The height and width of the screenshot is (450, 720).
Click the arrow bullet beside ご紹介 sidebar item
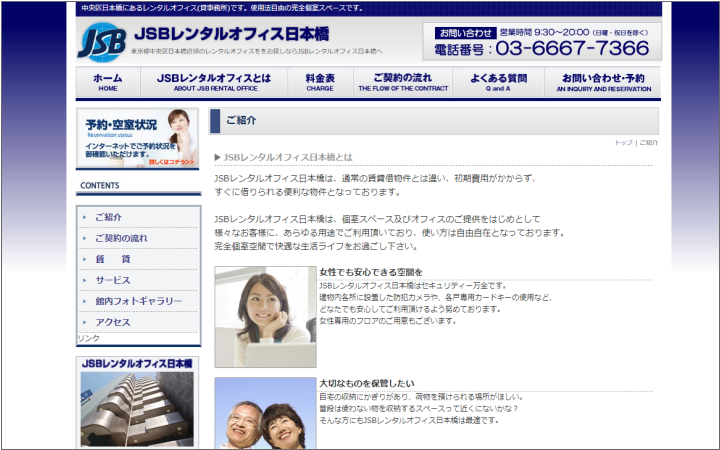(x=84, y=217)
